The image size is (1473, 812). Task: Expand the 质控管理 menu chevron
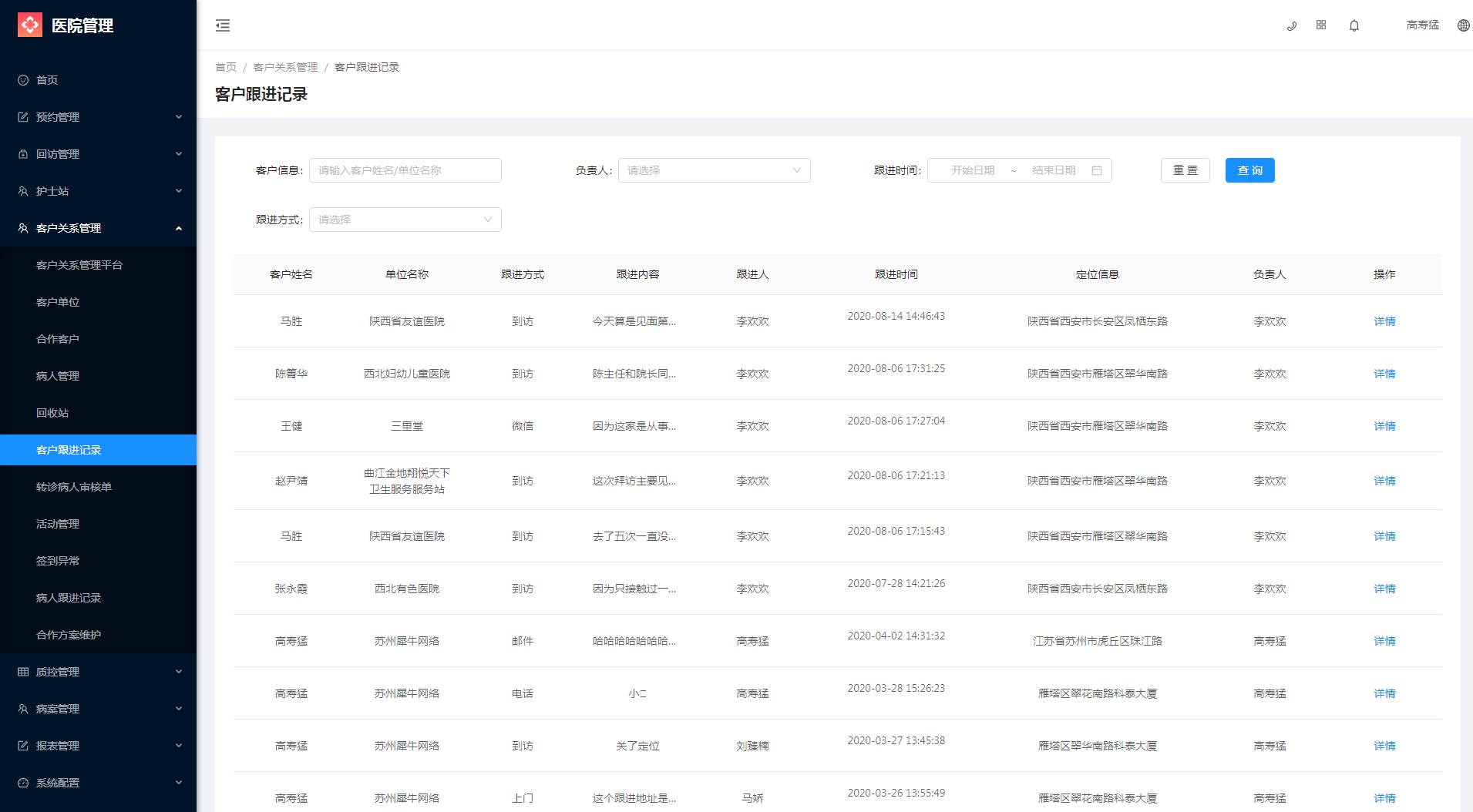tap(179, 672)
